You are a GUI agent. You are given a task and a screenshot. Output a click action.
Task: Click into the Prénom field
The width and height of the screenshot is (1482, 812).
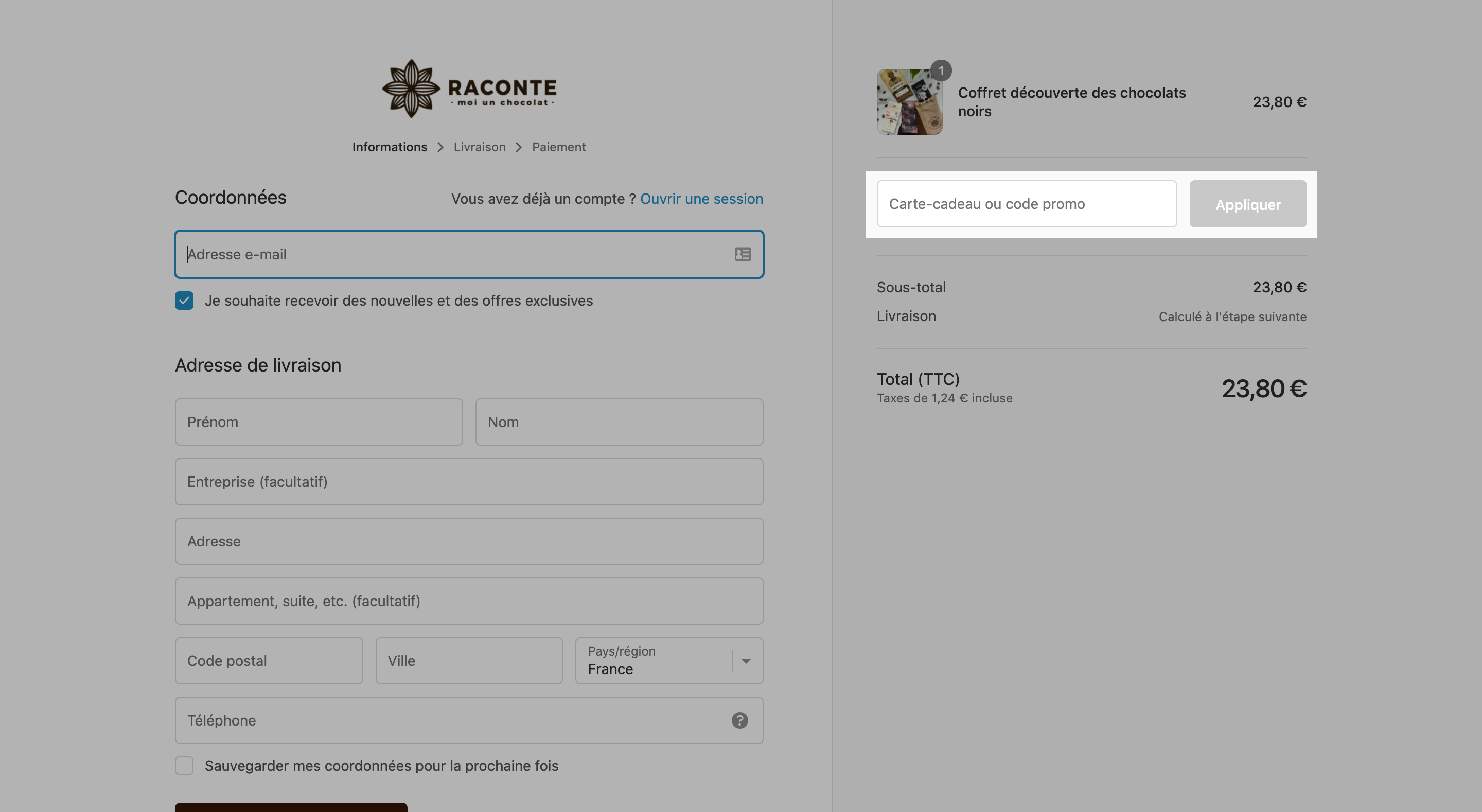319,422
